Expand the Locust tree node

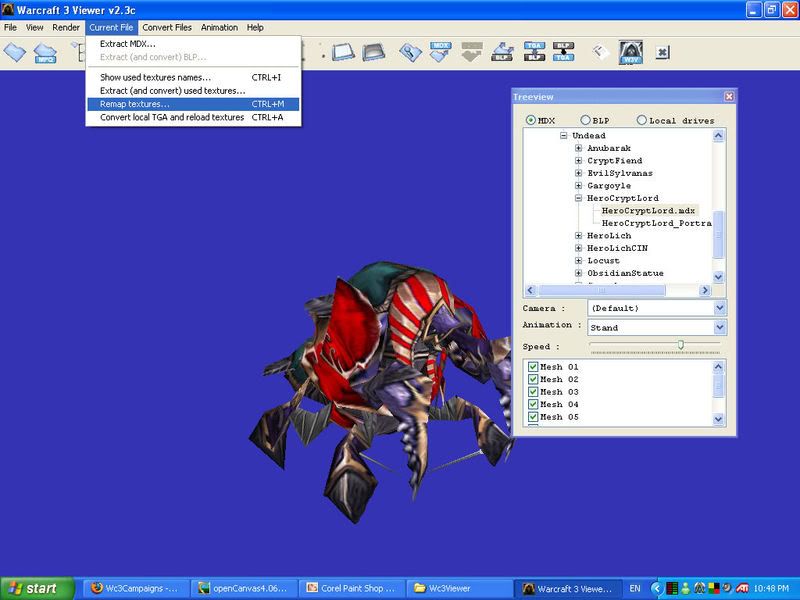pyautogui.click(x=579, y=261)
